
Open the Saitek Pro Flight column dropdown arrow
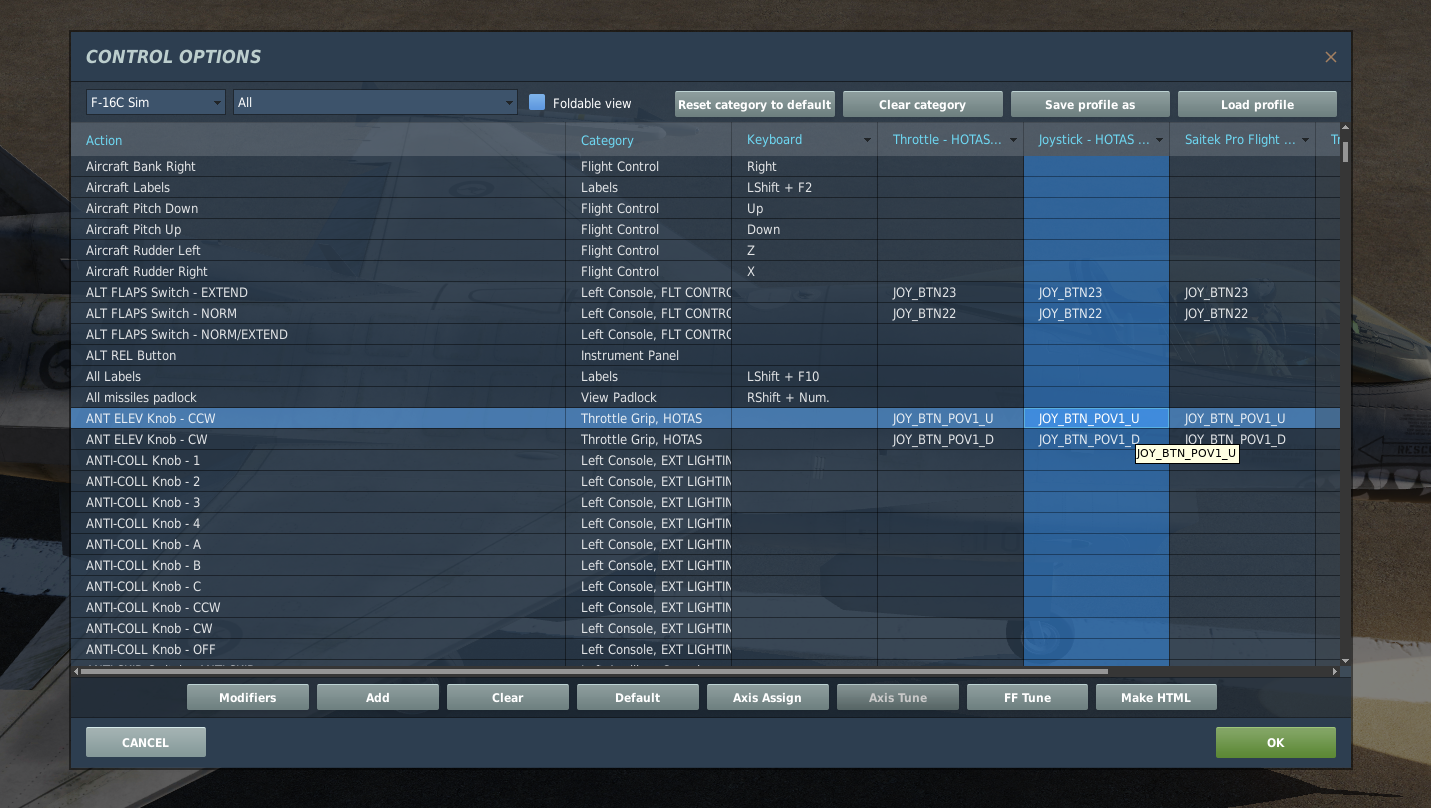click(1305, 140)
